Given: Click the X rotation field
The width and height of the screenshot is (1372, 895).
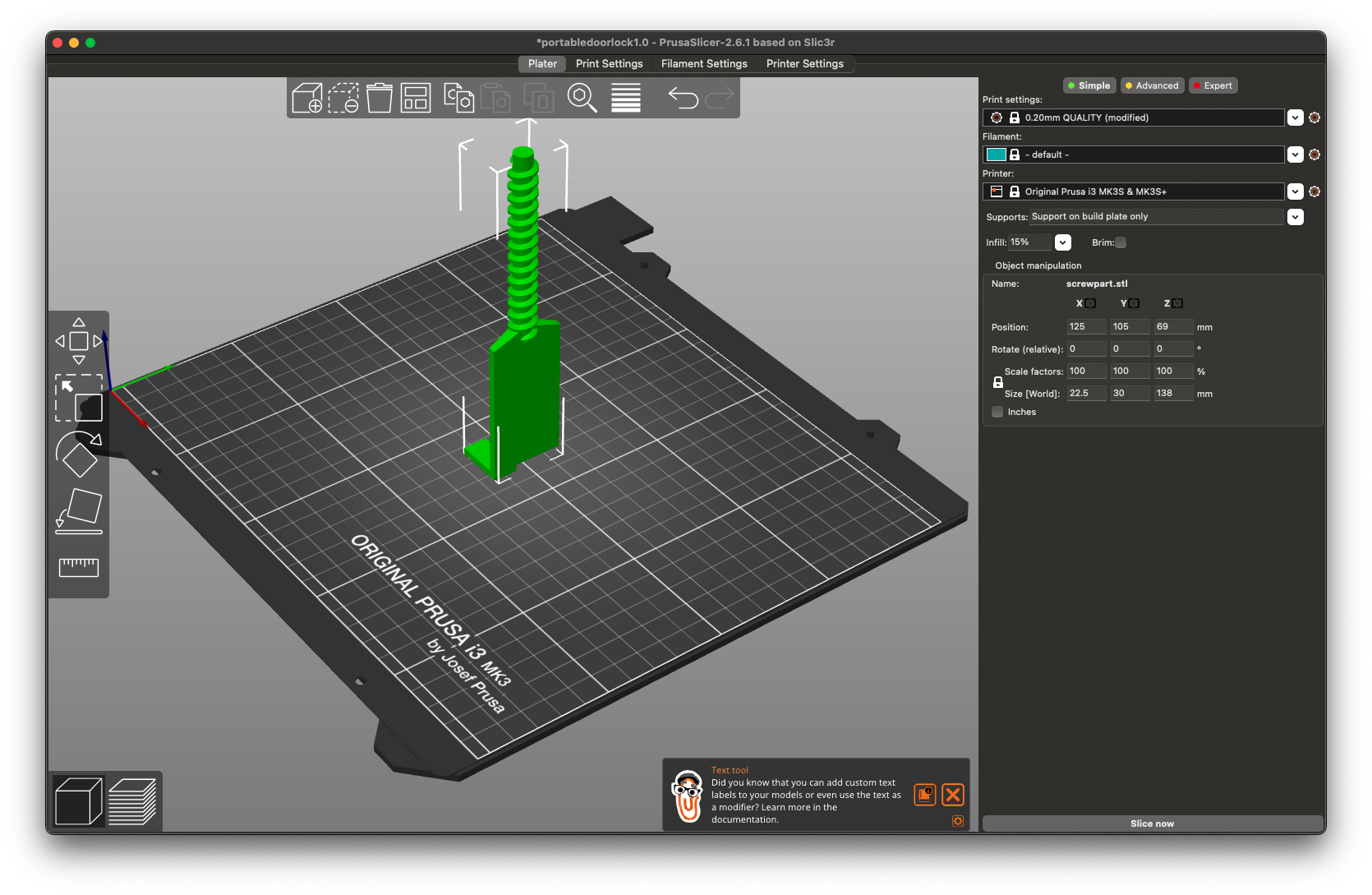Looking at the screenshot, I should coord(1086,348).
